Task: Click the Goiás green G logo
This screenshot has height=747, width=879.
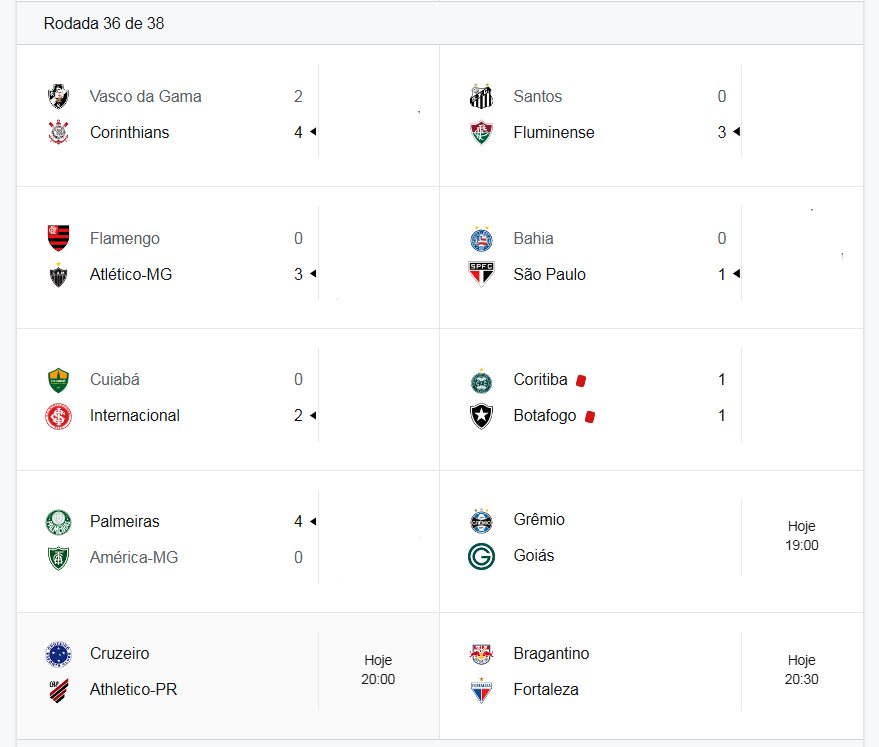Action: click(482, 556)
